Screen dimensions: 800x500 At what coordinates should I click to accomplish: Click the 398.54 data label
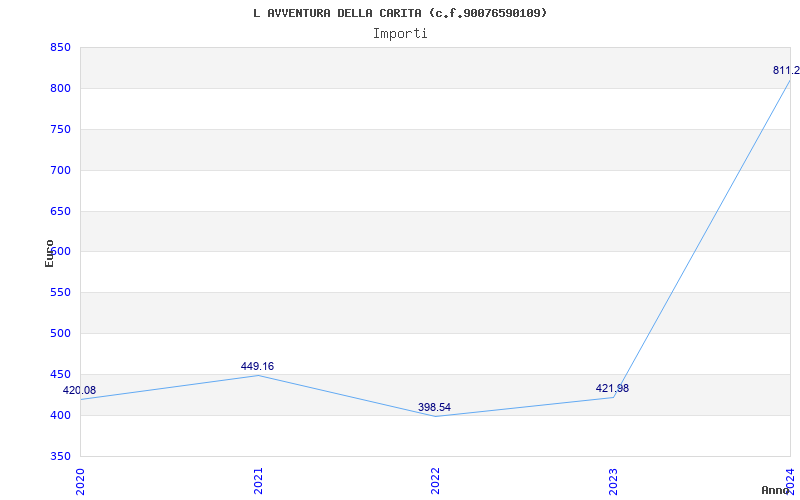(434, 407)
